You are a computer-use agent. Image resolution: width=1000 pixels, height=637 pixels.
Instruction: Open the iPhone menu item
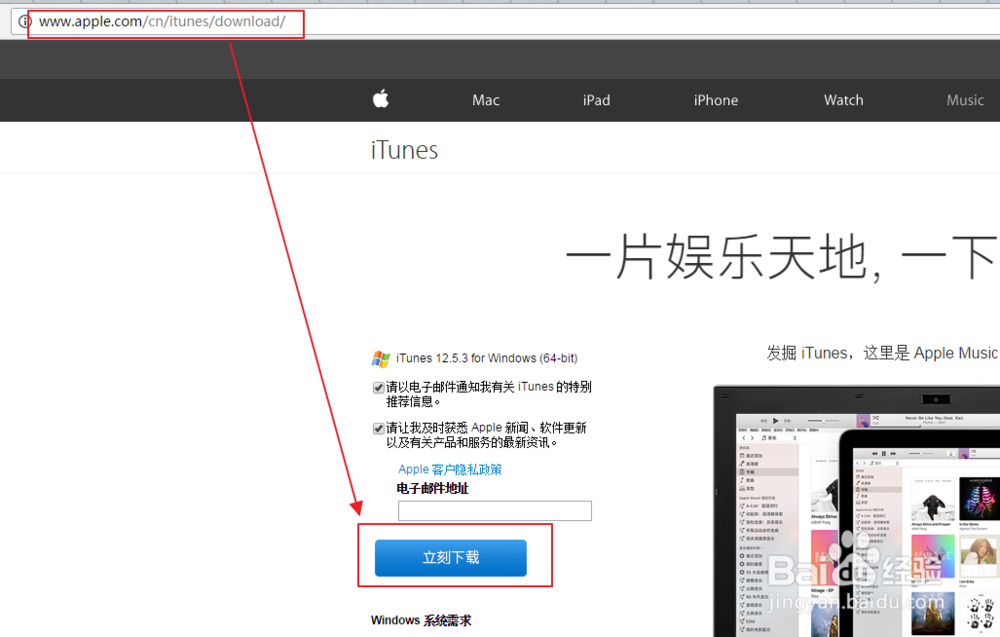(x=716, y=100)
